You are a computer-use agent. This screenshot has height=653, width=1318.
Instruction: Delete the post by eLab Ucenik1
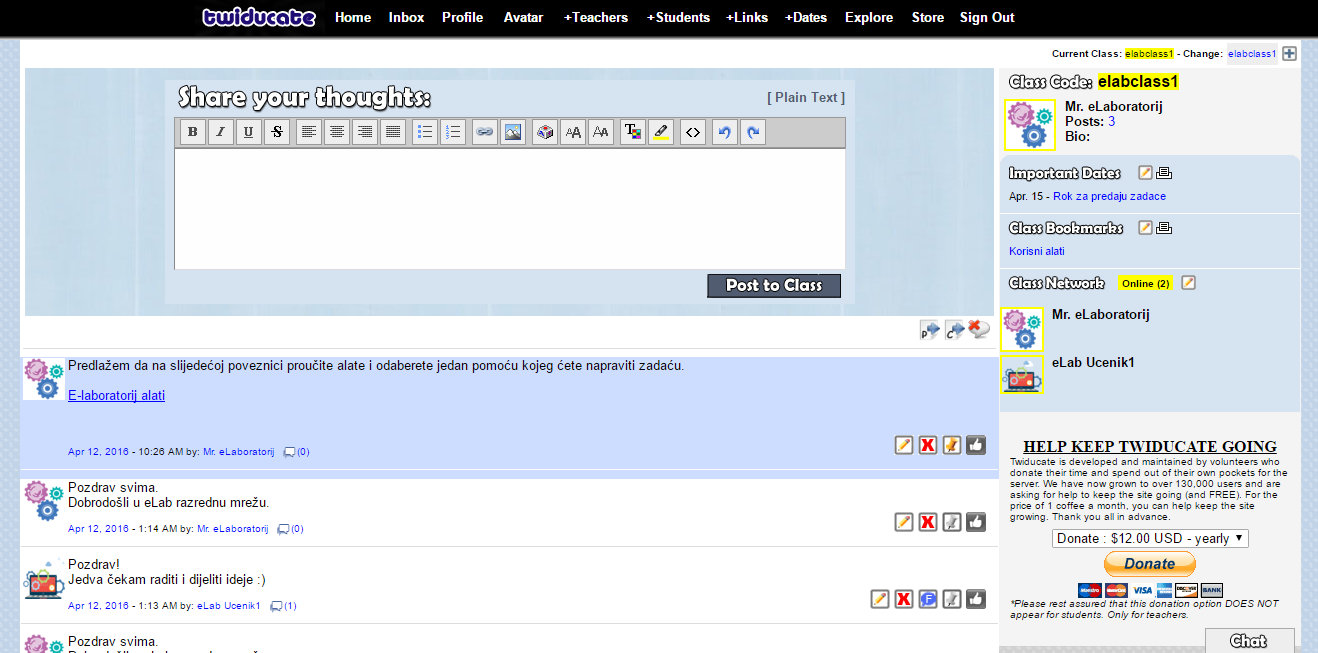(x=904, y=599)
